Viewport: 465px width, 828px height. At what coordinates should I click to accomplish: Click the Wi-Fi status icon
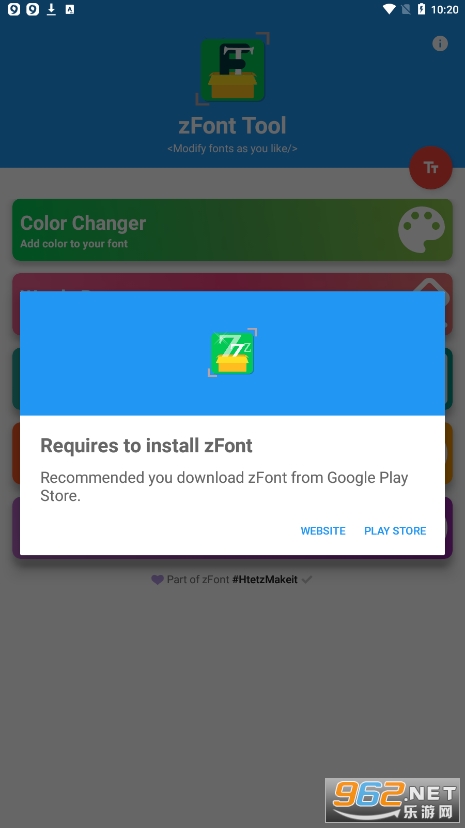(x=390, y=9)
